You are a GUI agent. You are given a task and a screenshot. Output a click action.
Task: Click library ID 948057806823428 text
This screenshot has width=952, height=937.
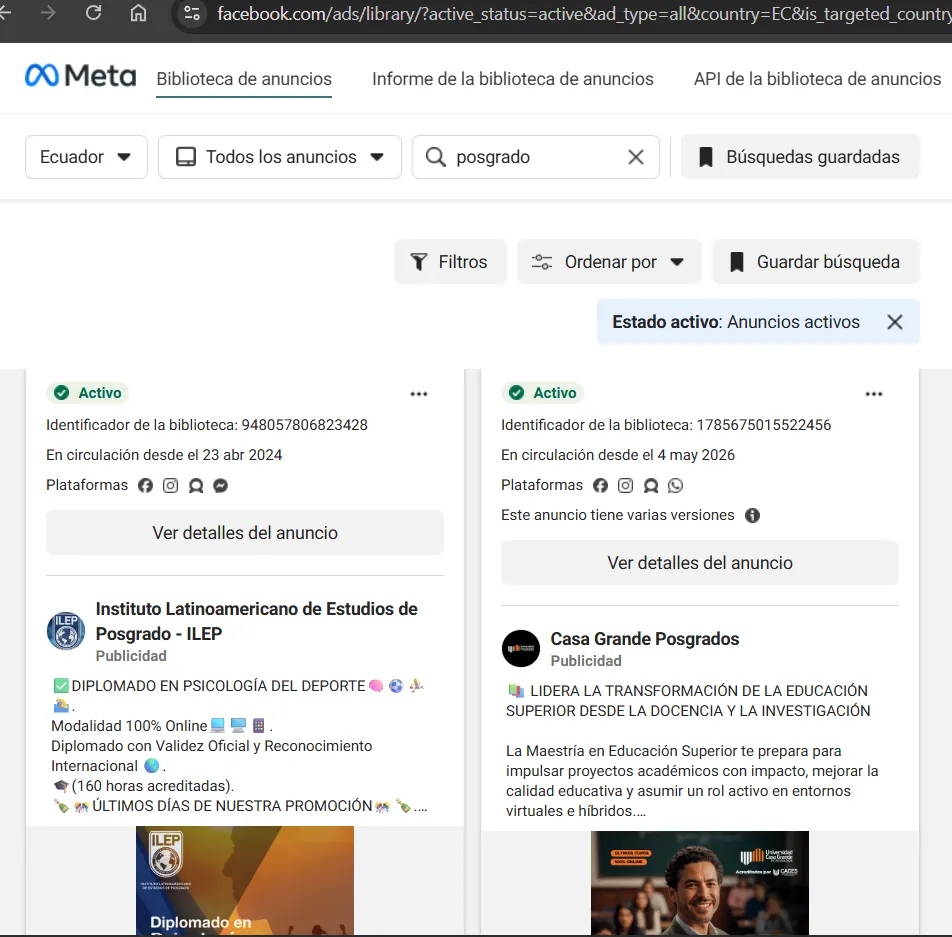pos(304,425)
